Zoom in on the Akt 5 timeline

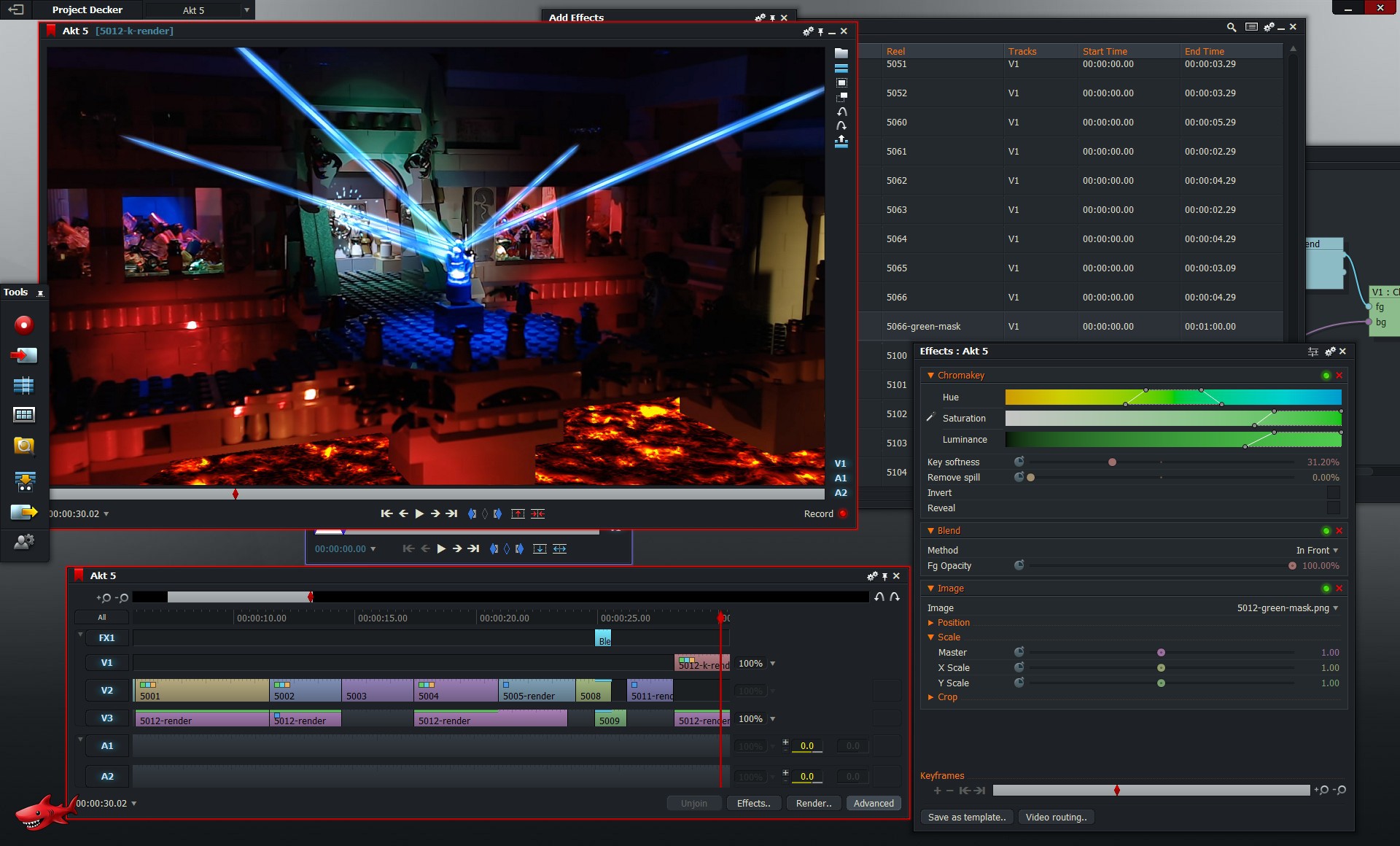pos(104,598)
